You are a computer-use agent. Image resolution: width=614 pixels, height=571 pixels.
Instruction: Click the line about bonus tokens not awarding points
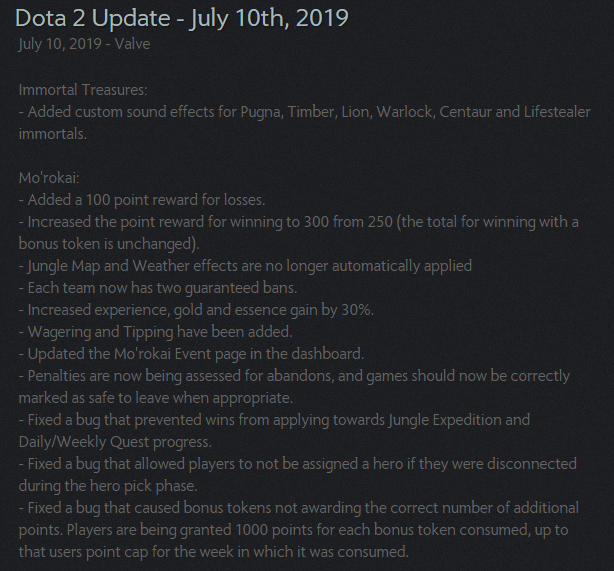pyautogui.click(x=299, y=508)
